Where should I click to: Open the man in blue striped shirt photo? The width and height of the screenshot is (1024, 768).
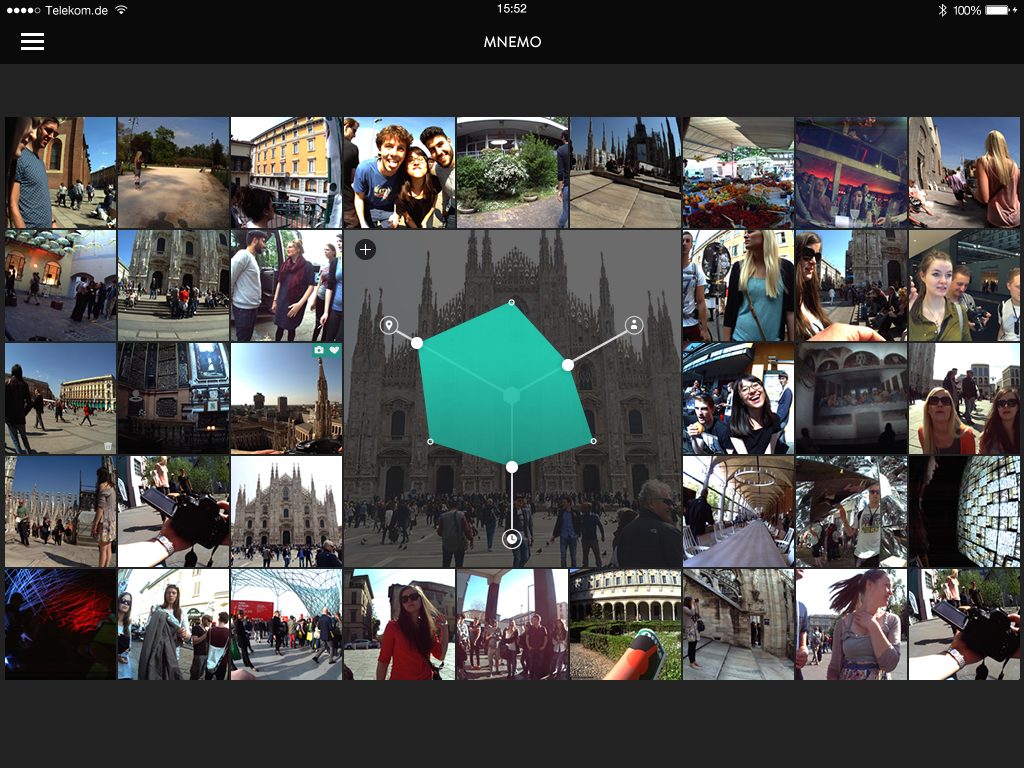click(x=60, y=172)
